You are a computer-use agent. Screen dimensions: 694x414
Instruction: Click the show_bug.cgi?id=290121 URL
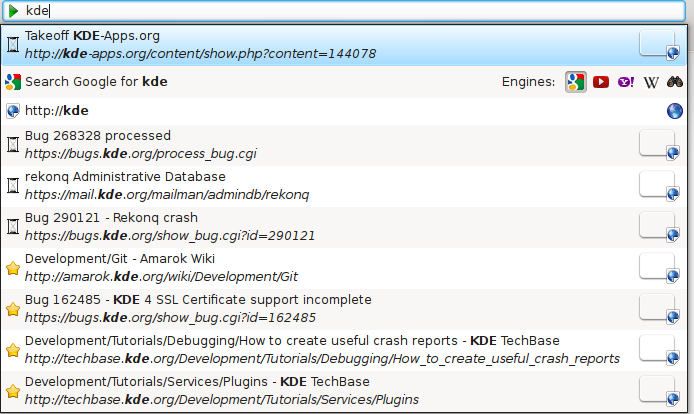click(x=170, y=236)
